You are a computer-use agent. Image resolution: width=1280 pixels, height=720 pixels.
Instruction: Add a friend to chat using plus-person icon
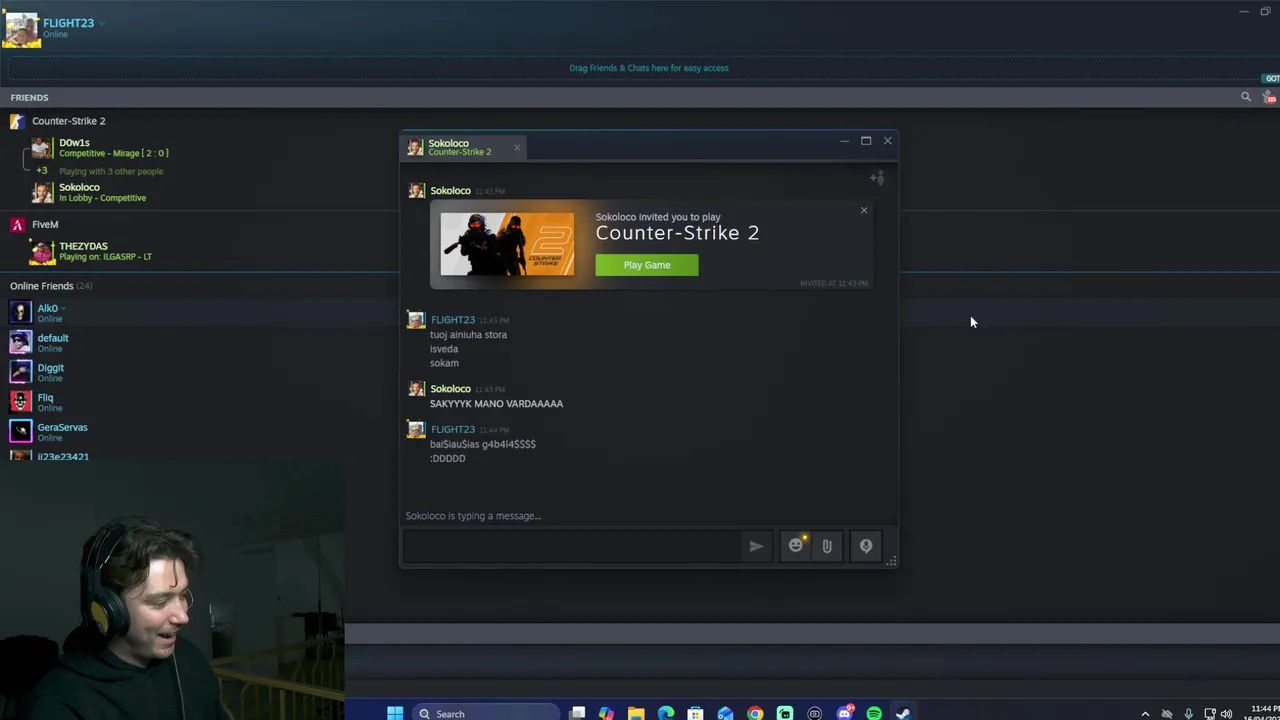click(x=877, y=178)
